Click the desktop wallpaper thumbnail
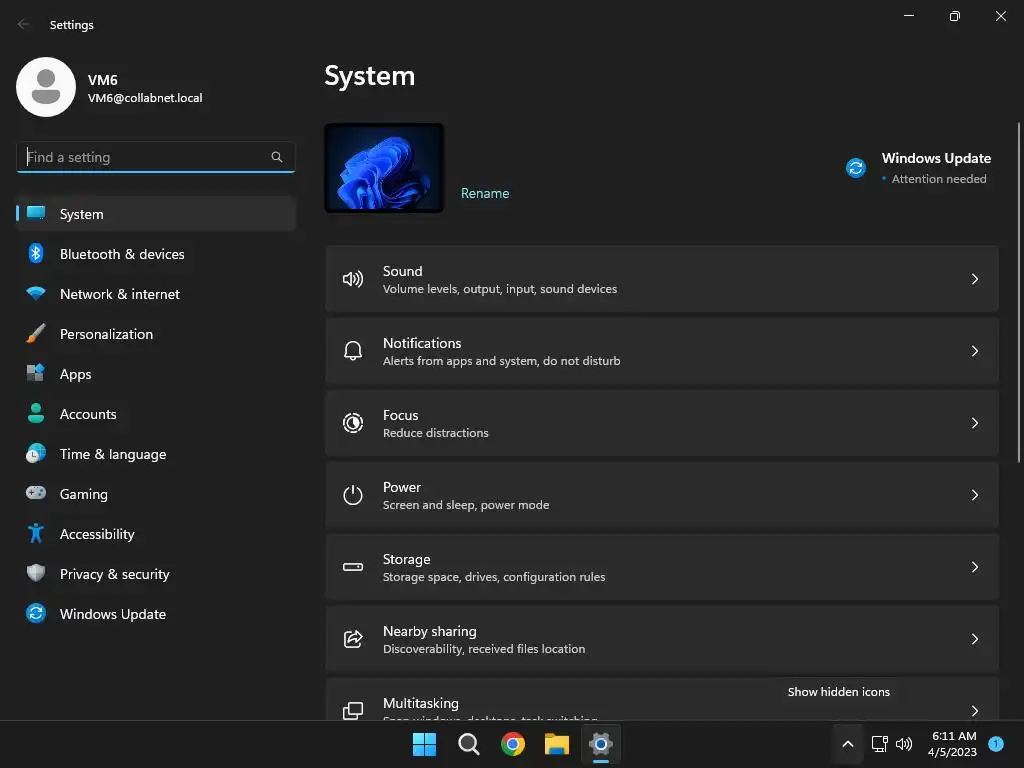This screenshot has height=768, width=1024. click(384, 168)
